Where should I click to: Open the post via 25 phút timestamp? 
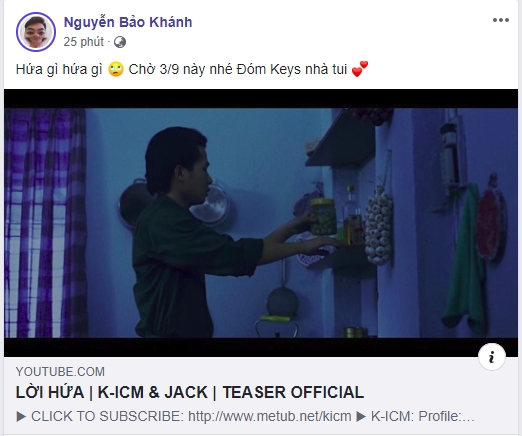[84, 42]
